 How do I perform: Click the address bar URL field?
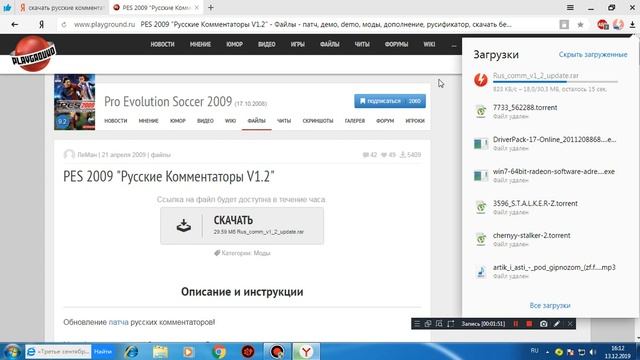pos(310,24)
